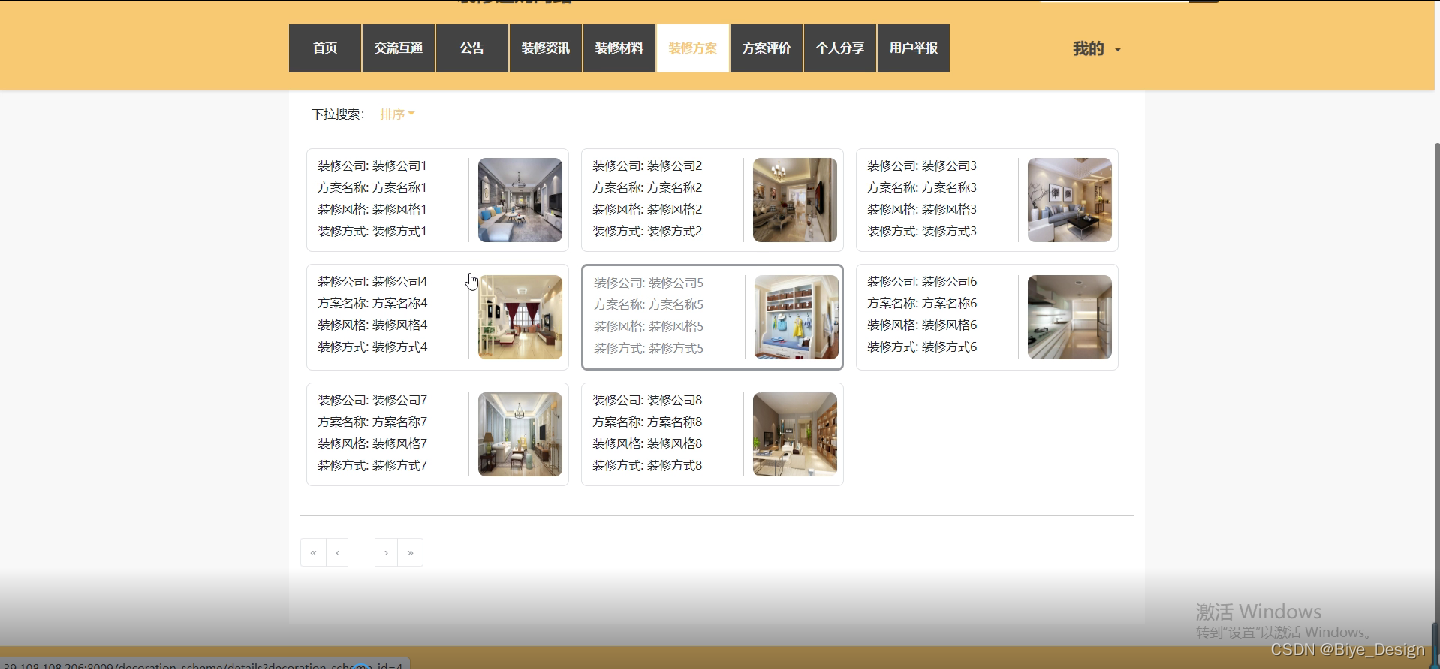
Task: Click the text 装修风格3
Action: pos(950,210)
